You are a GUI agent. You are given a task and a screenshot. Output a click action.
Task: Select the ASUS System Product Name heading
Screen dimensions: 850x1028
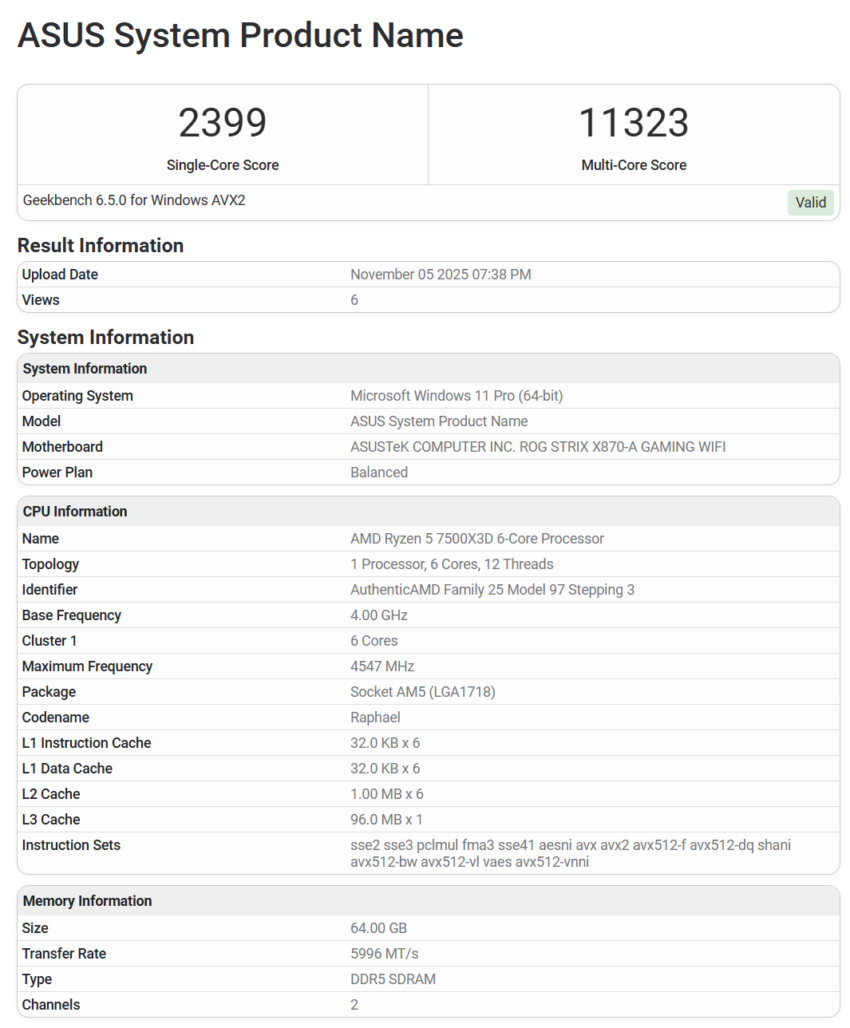point(240,35)
